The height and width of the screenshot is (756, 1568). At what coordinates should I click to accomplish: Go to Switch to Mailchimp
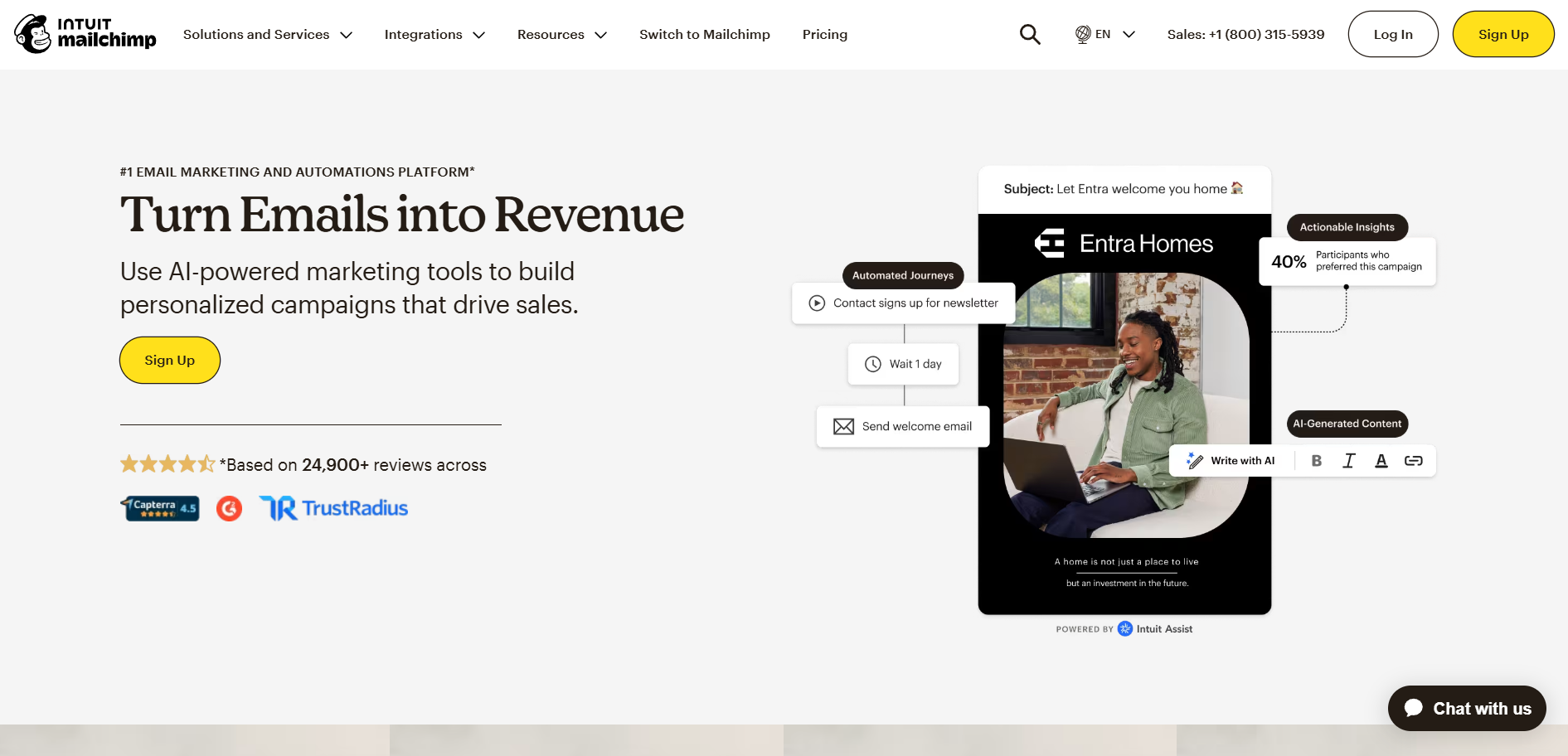click(x=705, y=34)
